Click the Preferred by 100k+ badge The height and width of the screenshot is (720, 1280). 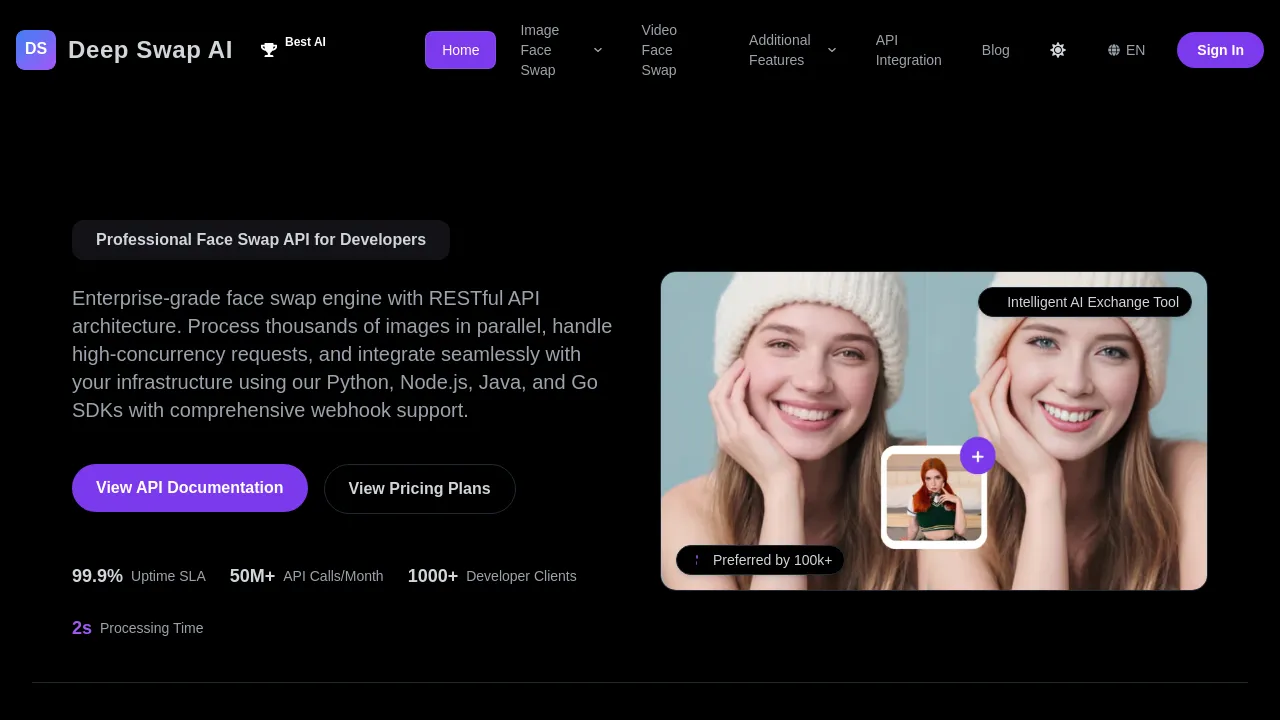(x=760, y=560)
